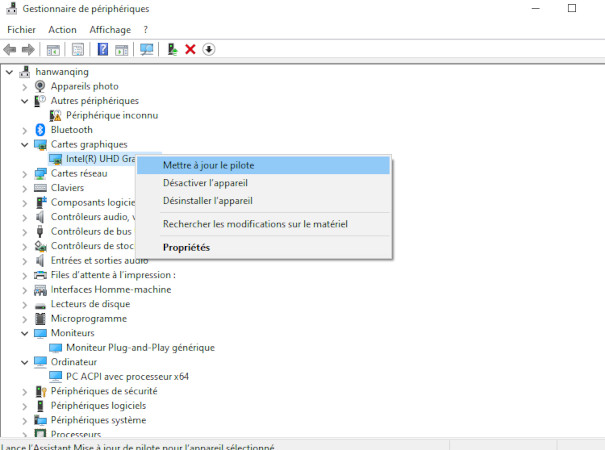605x450 pixels.
Task: Collapse the Cartes graphiques category
Action: [x=25, y=144]
